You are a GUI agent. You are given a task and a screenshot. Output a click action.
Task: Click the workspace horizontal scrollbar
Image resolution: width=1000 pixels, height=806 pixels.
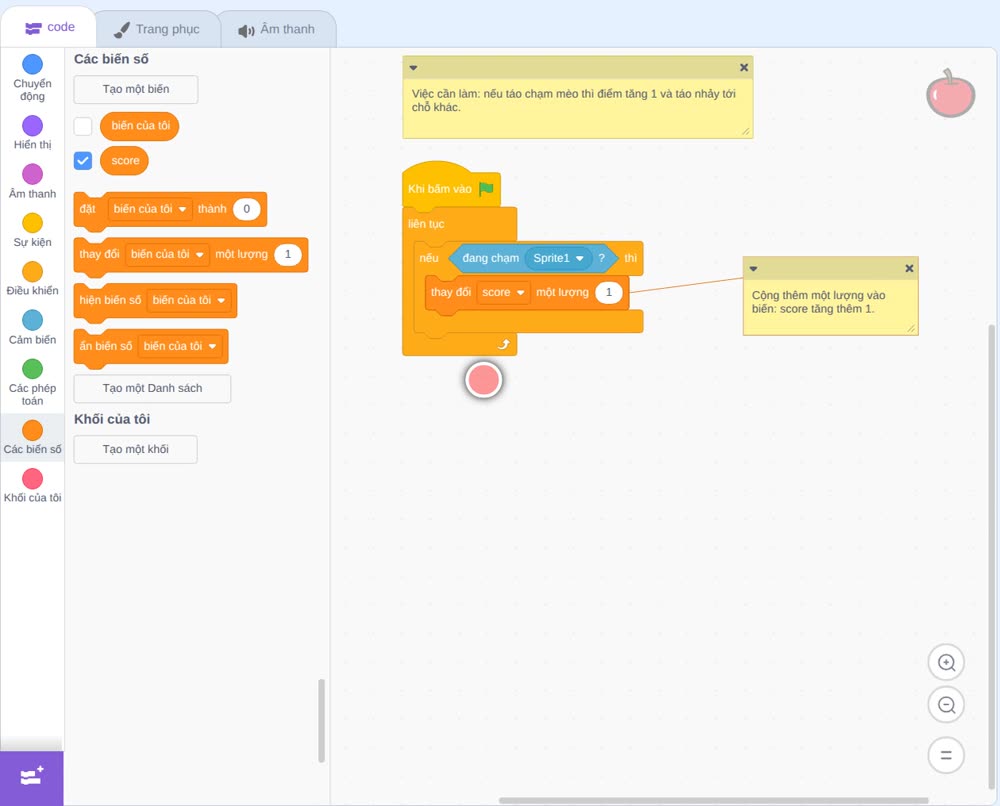tap(713, 800)
